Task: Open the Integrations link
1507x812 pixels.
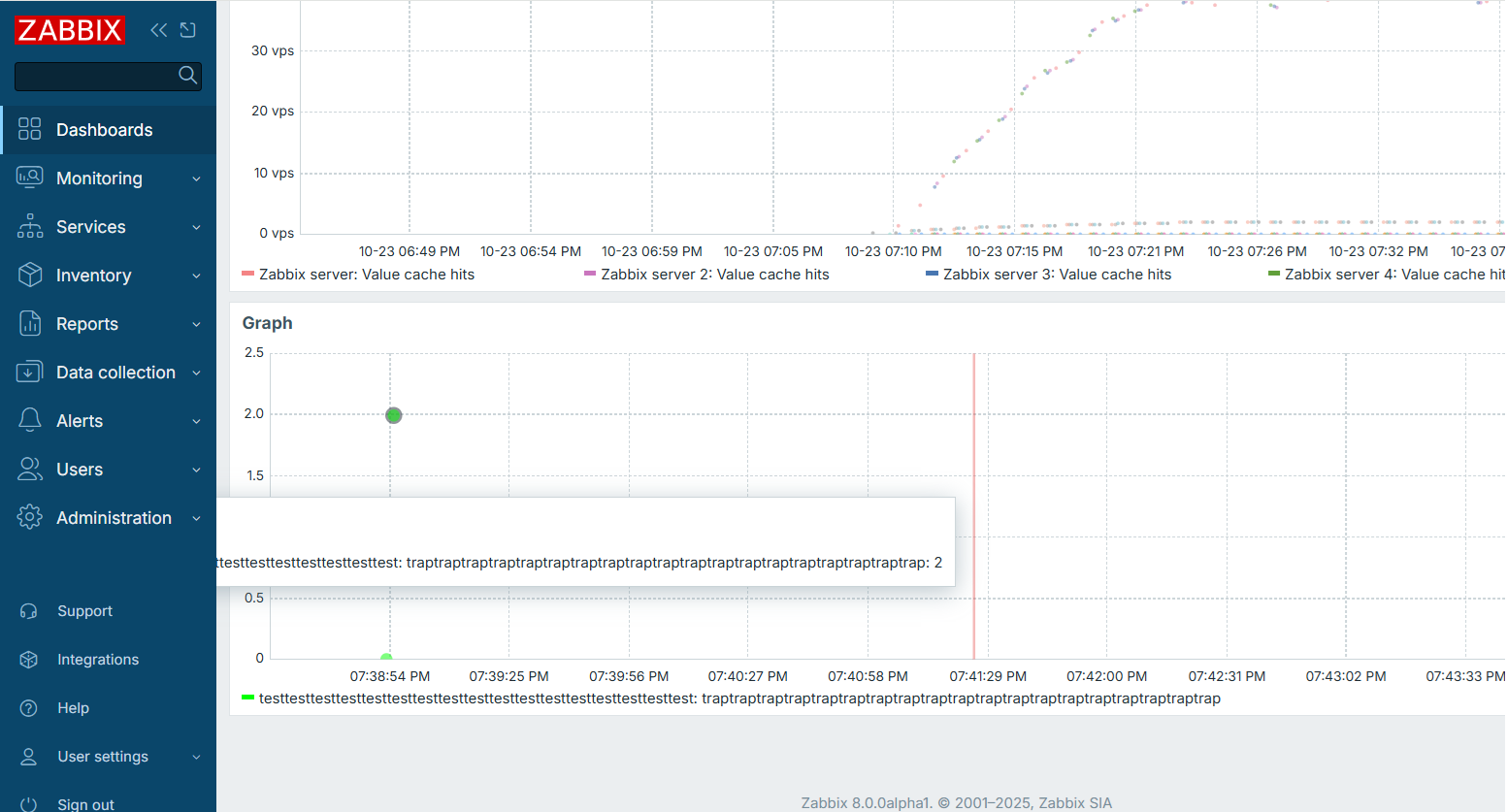Action: [x=98, y=660]
